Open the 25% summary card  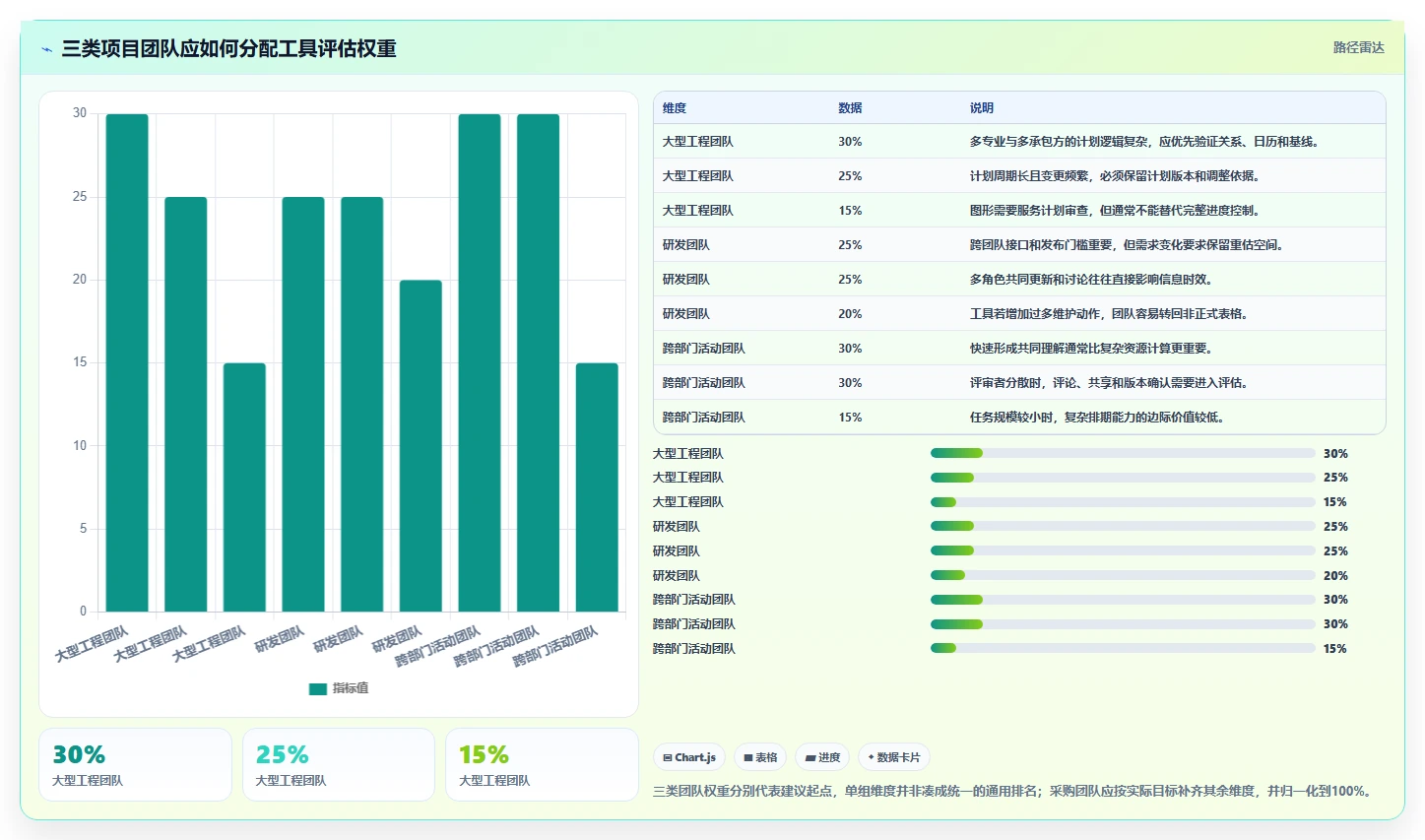(x=339, y=765)
